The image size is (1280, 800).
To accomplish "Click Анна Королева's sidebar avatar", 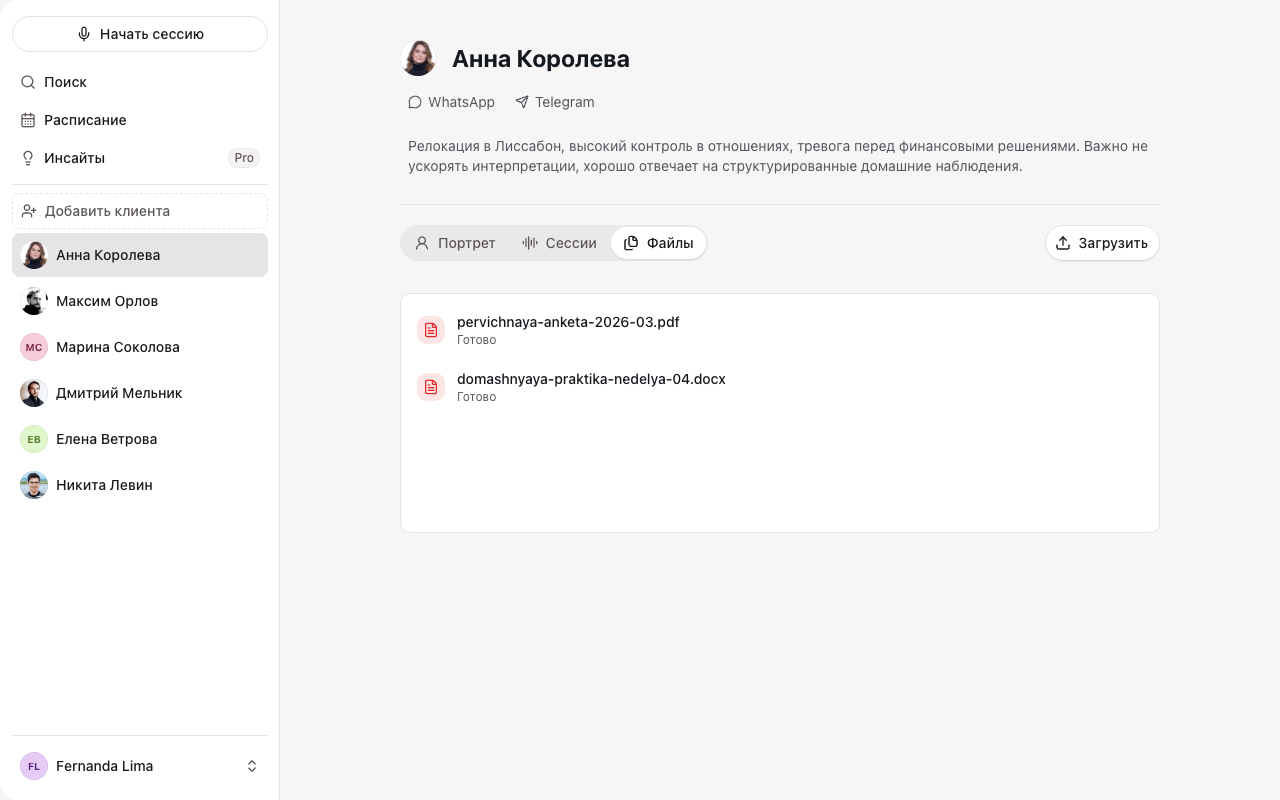I will tap(34, 255).
